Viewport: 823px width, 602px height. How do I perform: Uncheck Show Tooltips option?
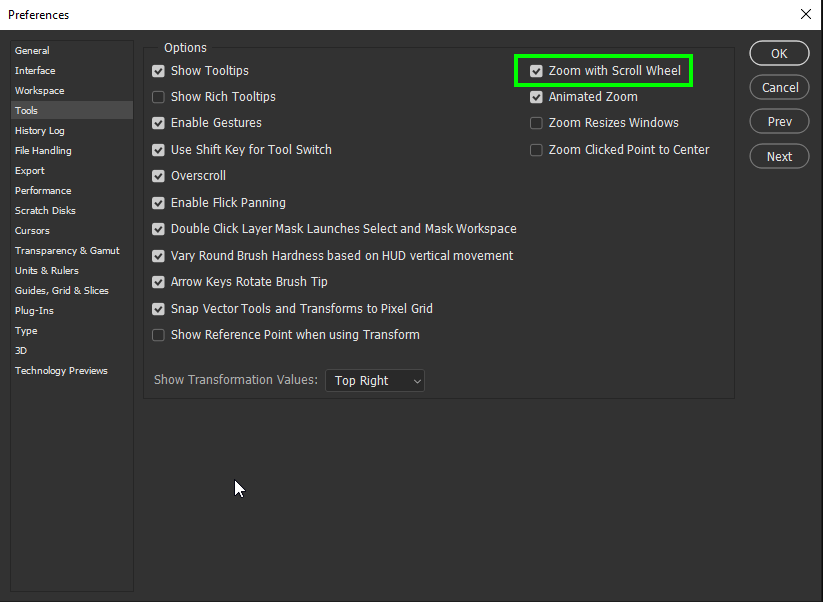coord(158,71)
